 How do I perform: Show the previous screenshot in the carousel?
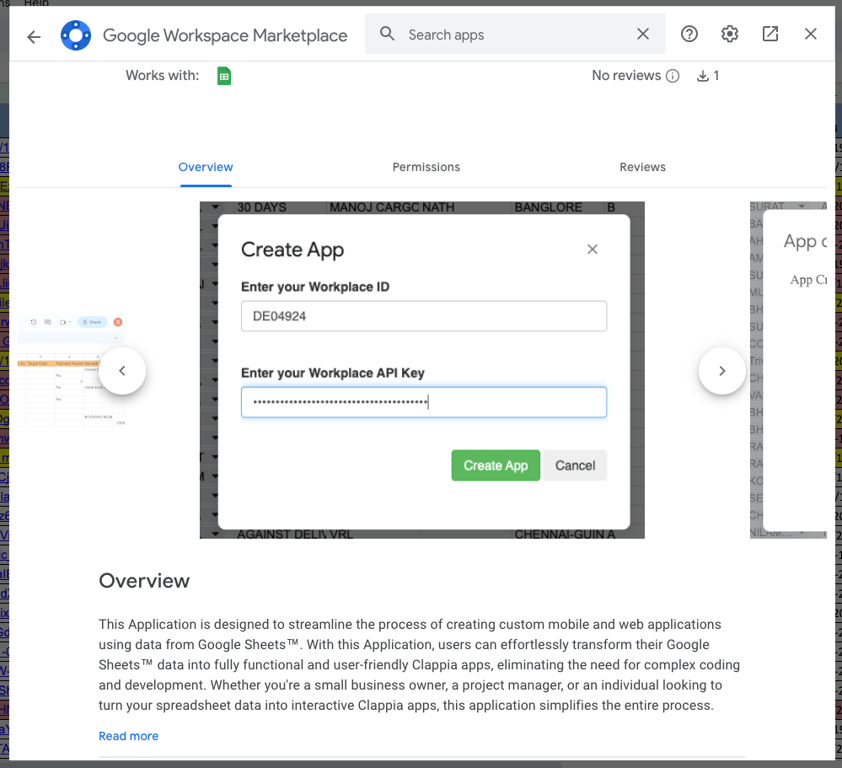122,371
